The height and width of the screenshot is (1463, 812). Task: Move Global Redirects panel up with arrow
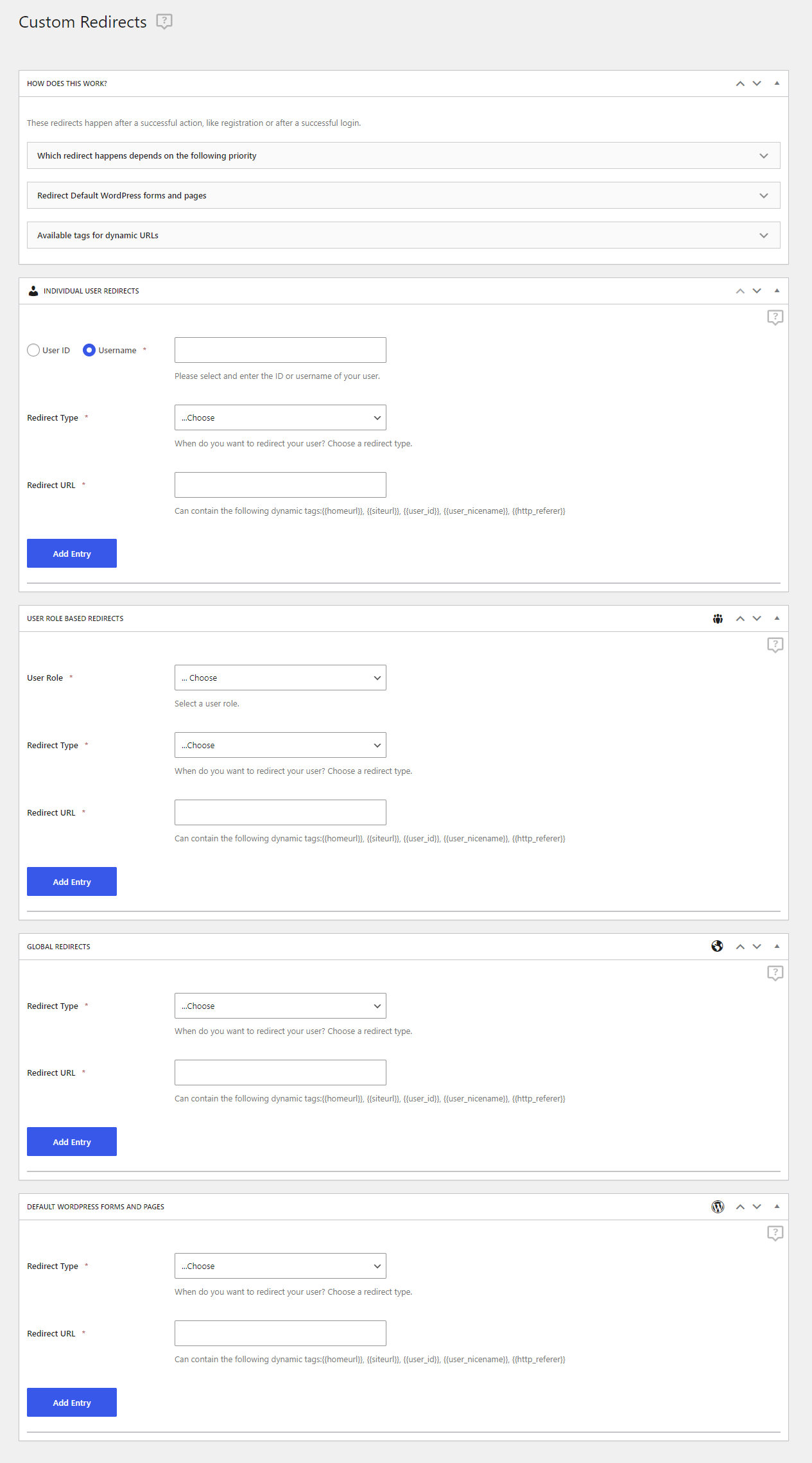click(740, 947)
